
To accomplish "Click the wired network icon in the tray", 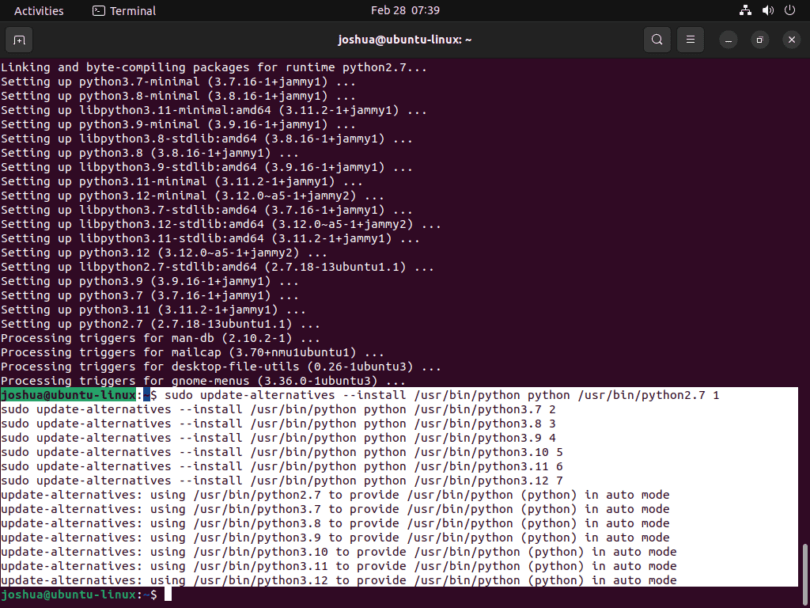I will (745, 10).
